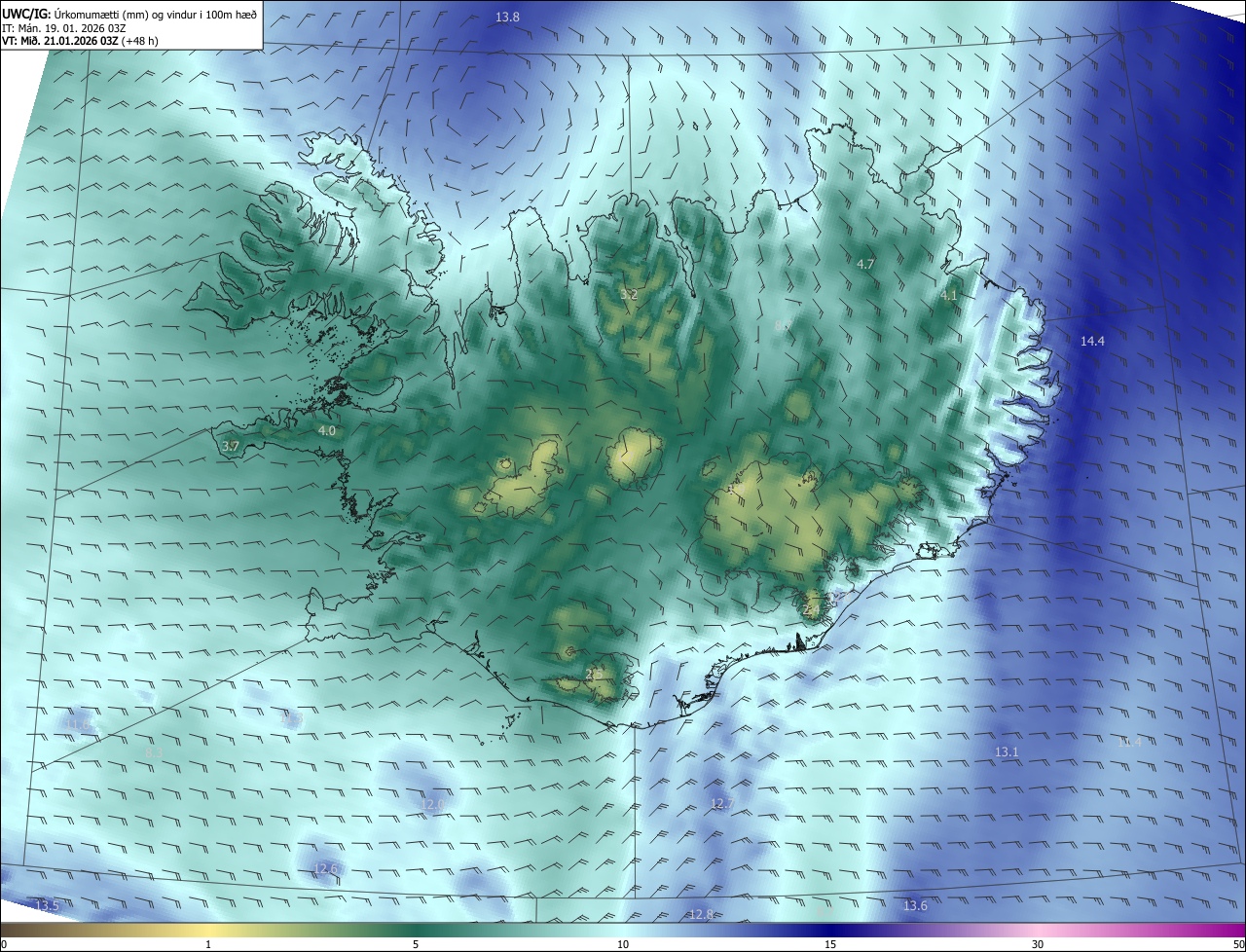This screenshot has width=1246, height=952.
Task: Click the color scale at the 15 mm tick
Action: pos(830,944)
